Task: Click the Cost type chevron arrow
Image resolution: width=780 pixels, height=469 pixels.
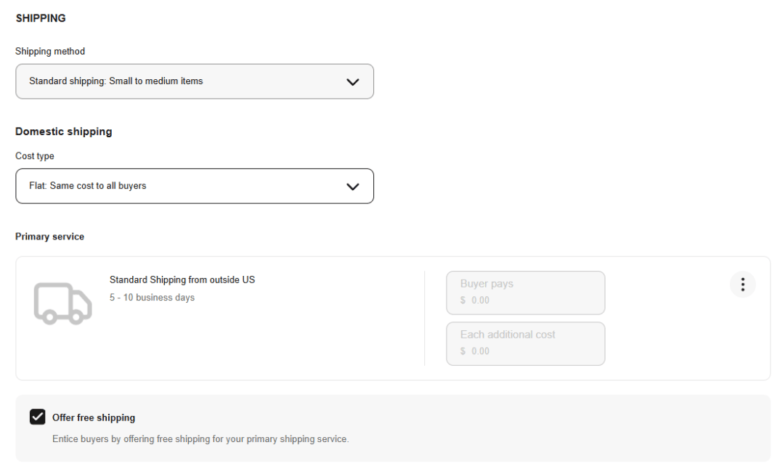Action: click(352, 186)
